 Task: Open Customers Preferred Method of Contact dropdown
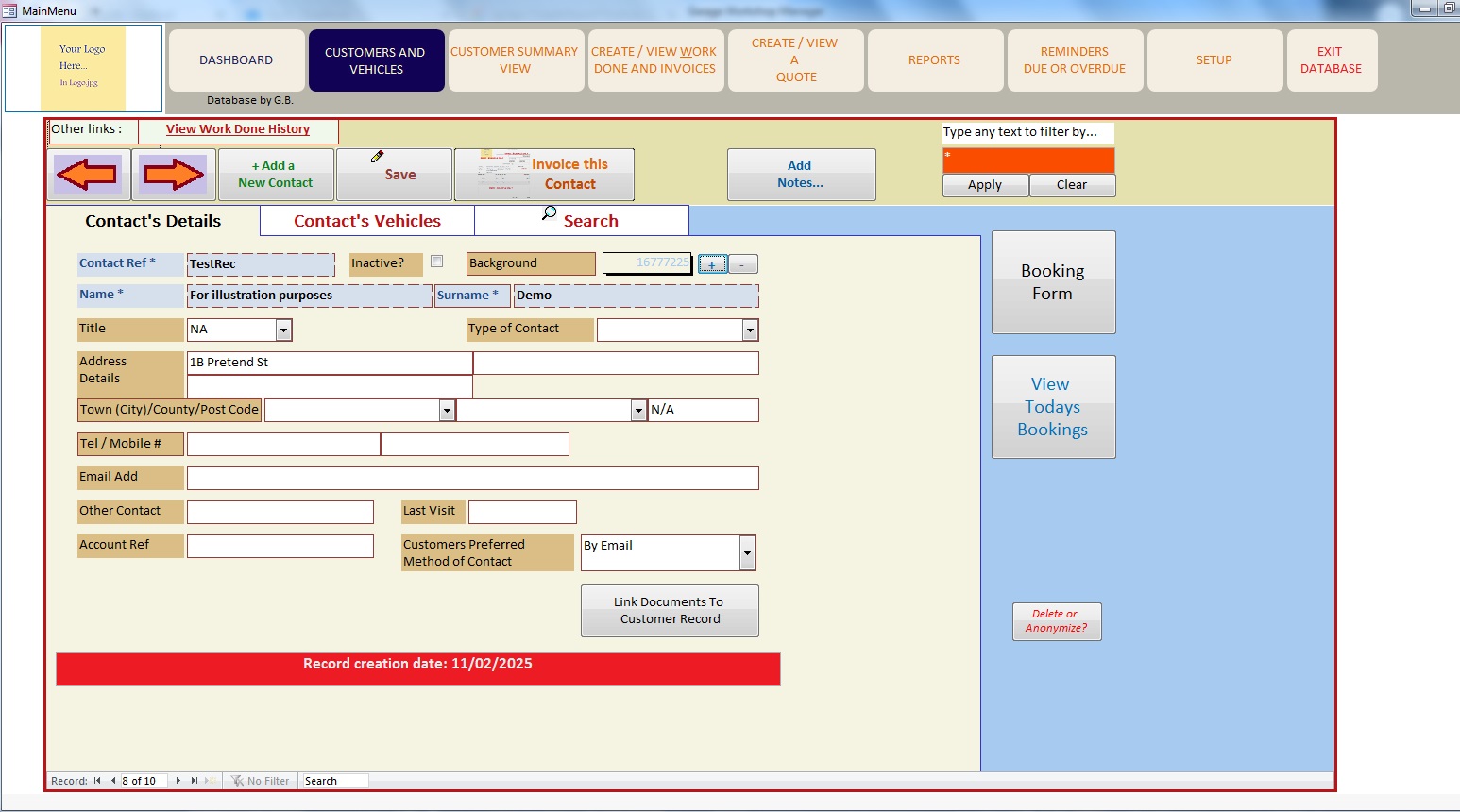coord(747,552)
